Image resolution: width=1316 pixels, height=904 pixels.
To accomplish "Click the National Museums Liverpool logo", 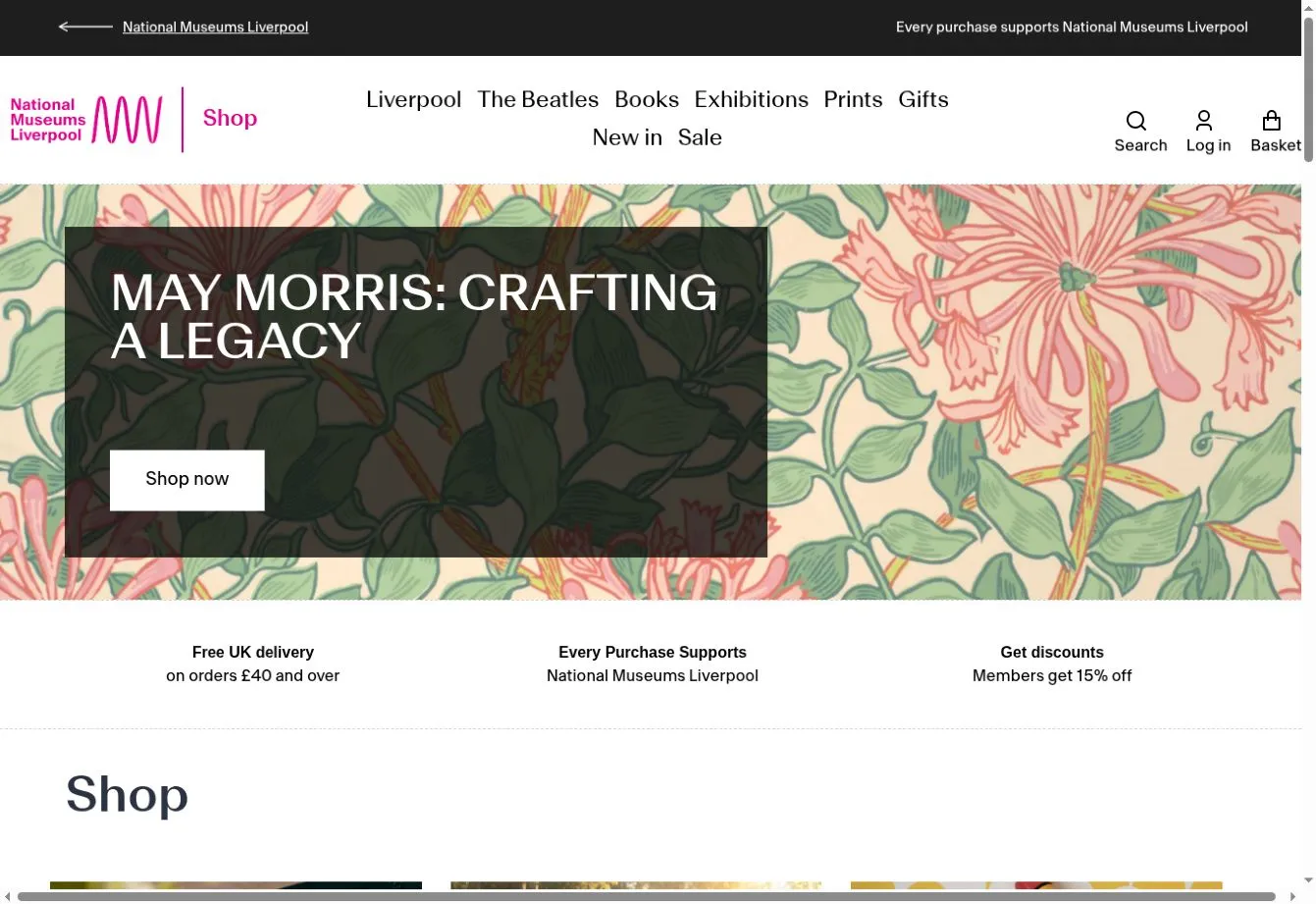I will click(x=86, y=120).
